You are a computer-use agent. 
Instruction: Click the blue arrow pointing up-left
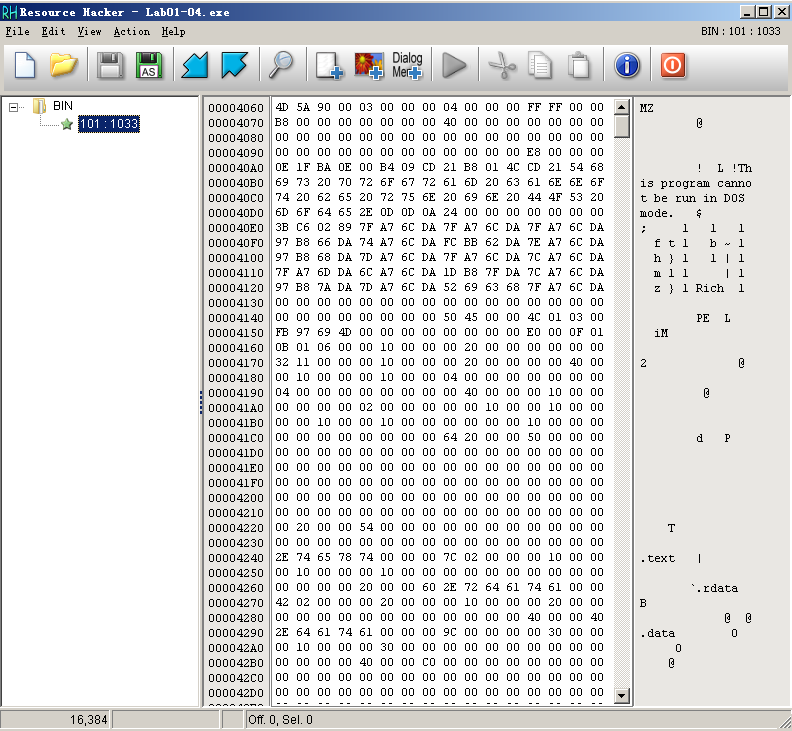click(234, 65)
